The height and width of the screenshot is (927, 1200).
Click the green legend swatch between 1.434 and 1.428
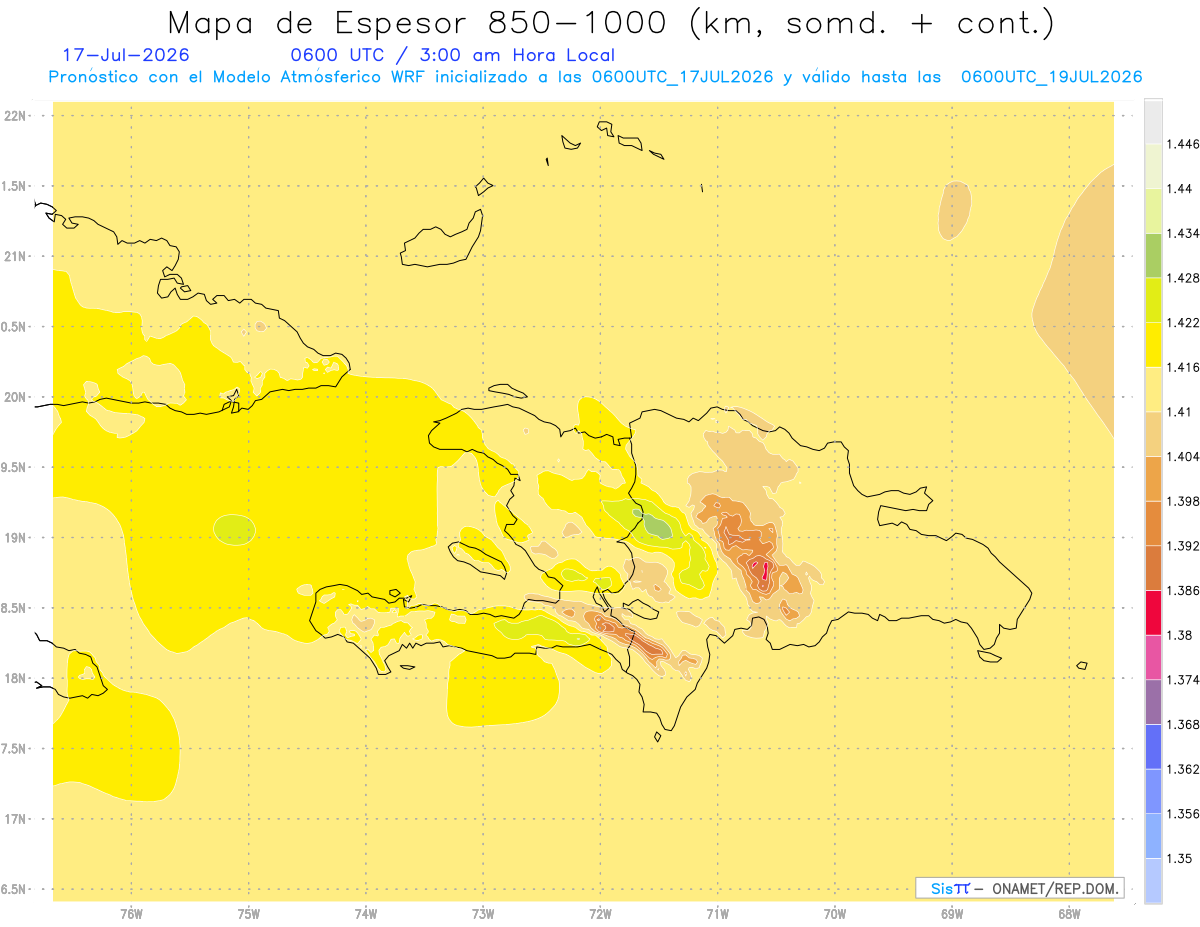[1153, 256]
